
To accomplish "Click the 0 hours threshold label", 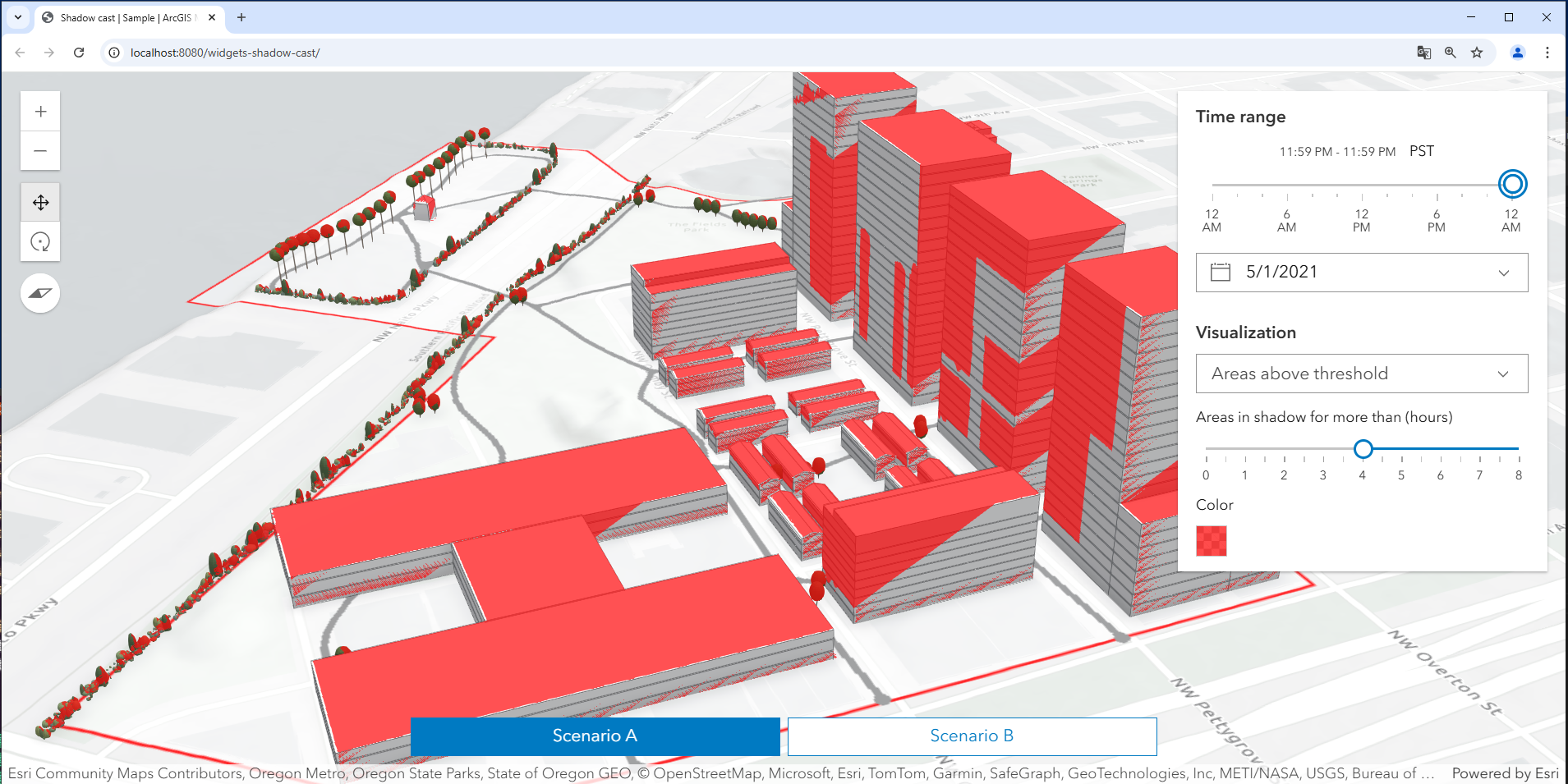I will point(1206,475).
